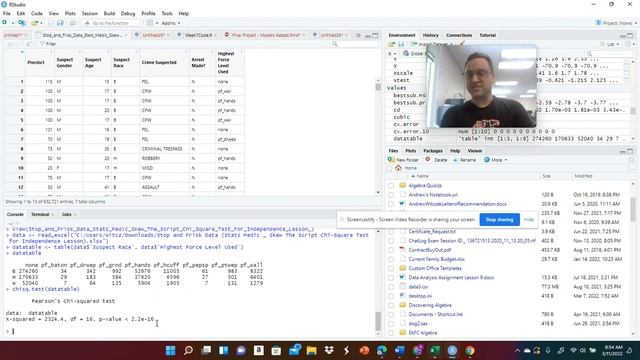Click the Open File folder icon in toolbar
The height and width of the screenshot is (360, 640).
[x=34, y=23]
